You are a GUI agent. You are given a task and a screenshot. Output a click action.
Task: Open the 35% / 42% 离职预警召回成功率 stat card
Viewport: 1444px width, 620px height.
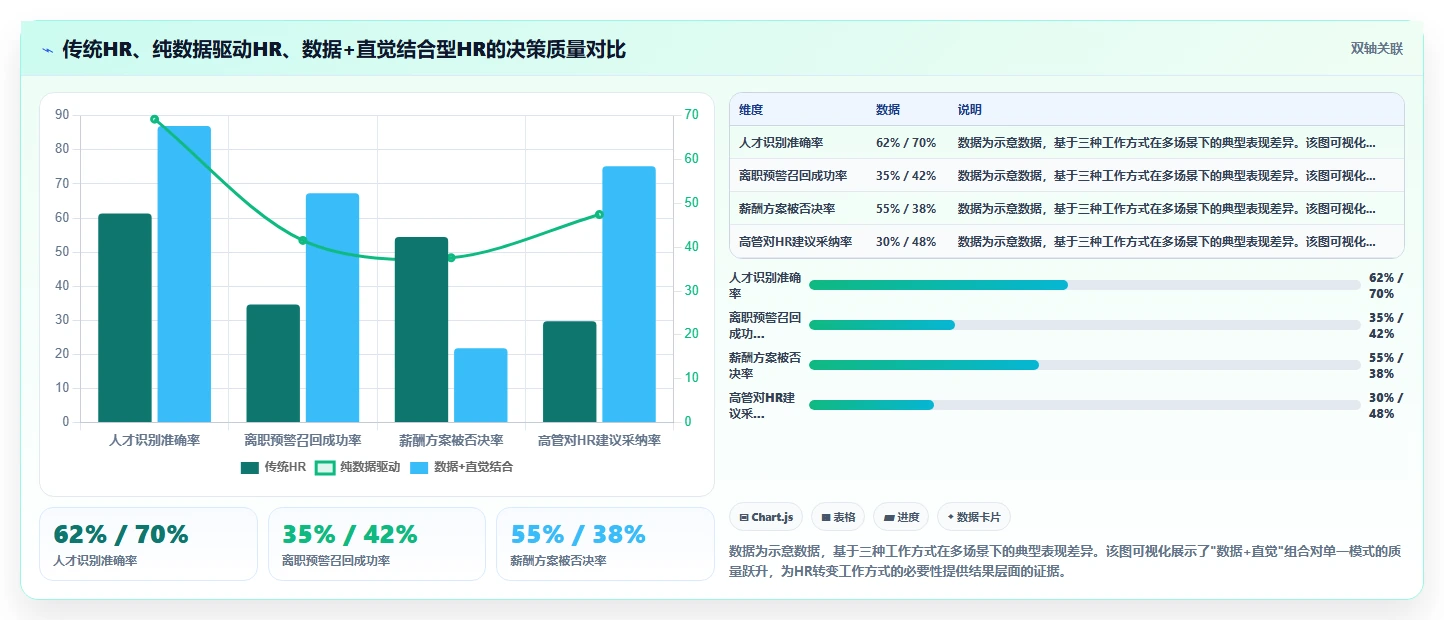377,544
